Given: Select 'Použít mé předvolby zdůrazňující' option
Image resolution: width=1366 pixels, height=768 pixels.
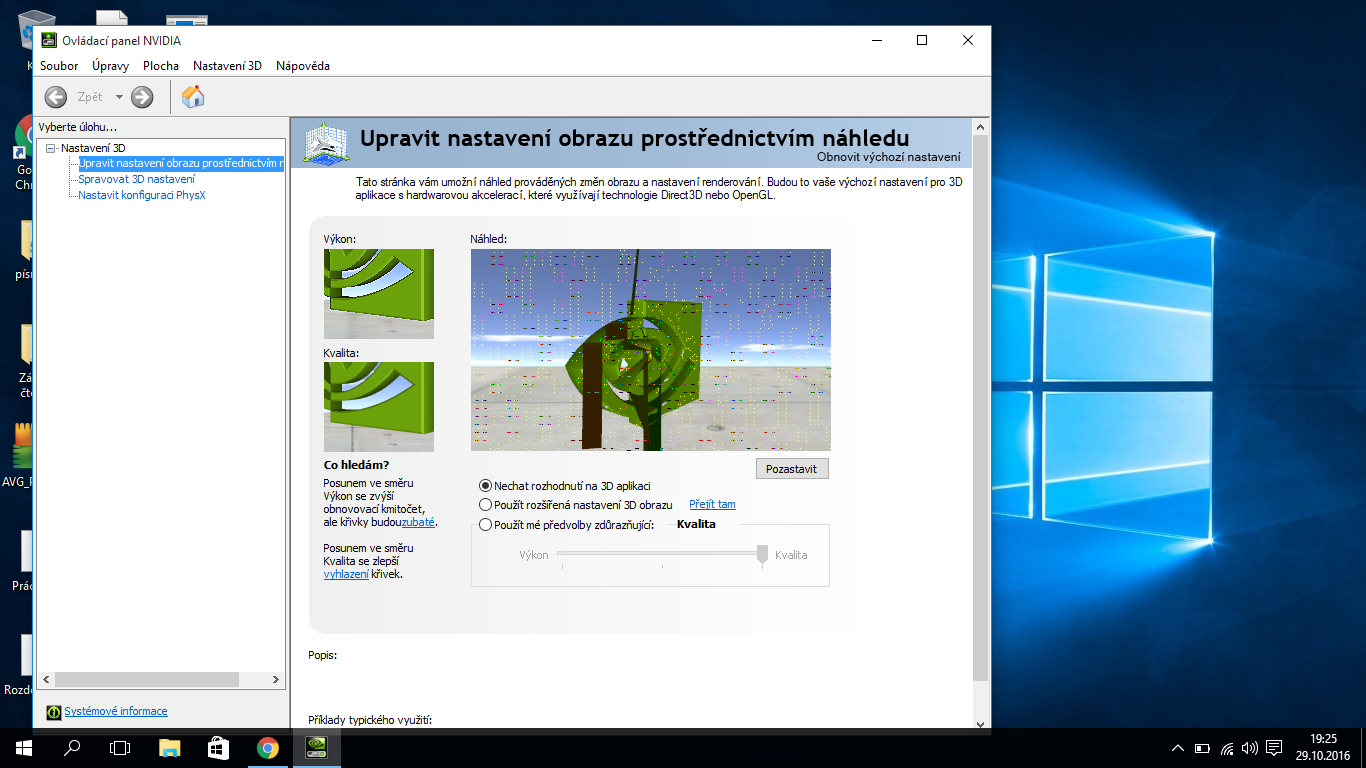Looking at the screenshot, I should (567, 525).
